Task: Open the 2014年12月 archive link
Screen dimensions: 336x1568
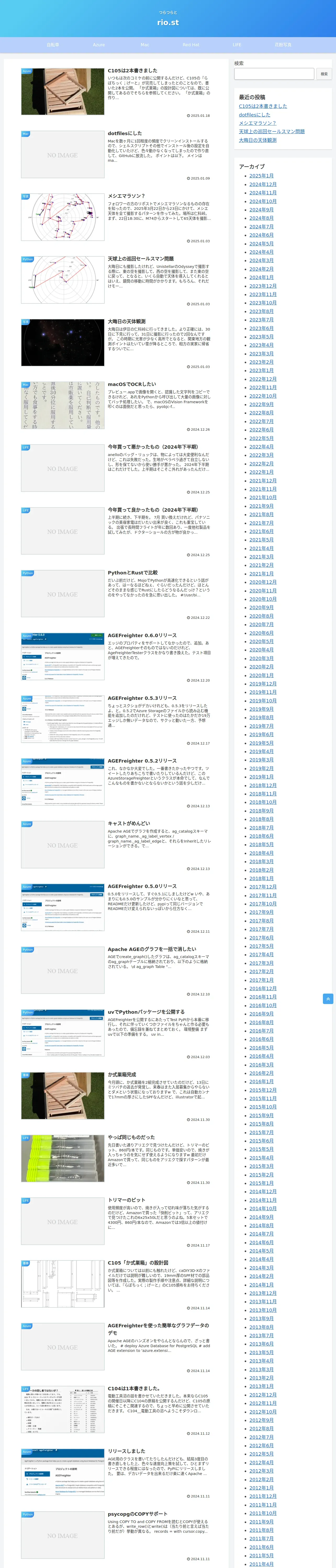Action: click(x=263, y=1192)
